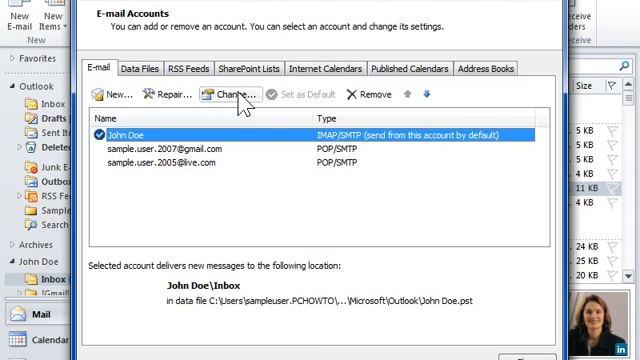Click the LinkedIn badge on the contact photo
Screen dimensions: 640x360
(x=621, y=349)
